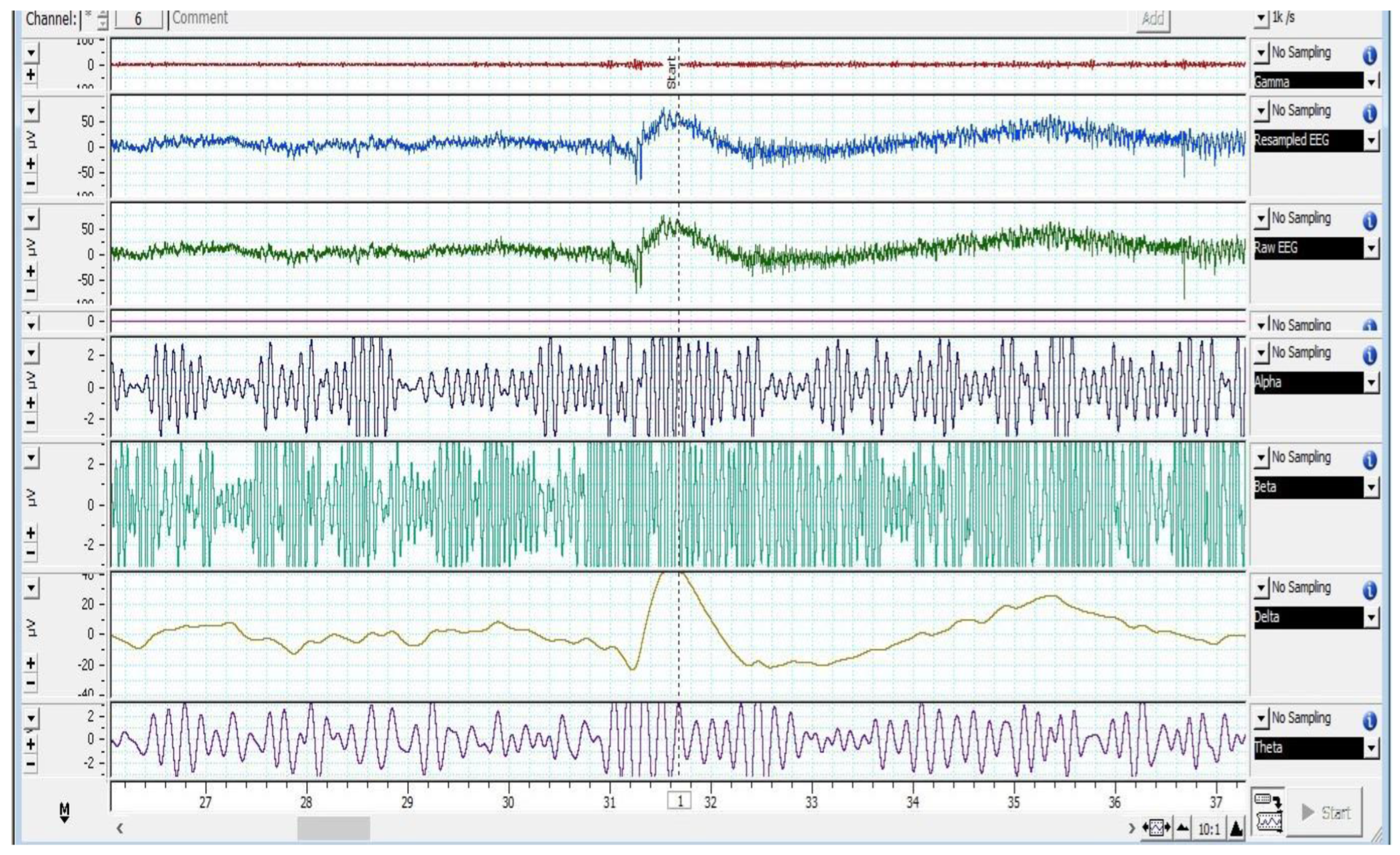Click the horizontal compression smaller-mountains button
The width and height of the screenshot is (1400, 855).
(1182, 829)
